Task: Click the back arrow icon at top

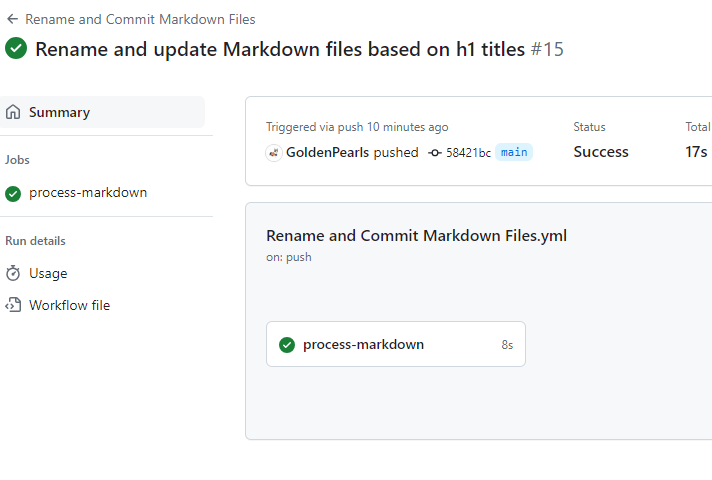Action: (x=13, y=19)
